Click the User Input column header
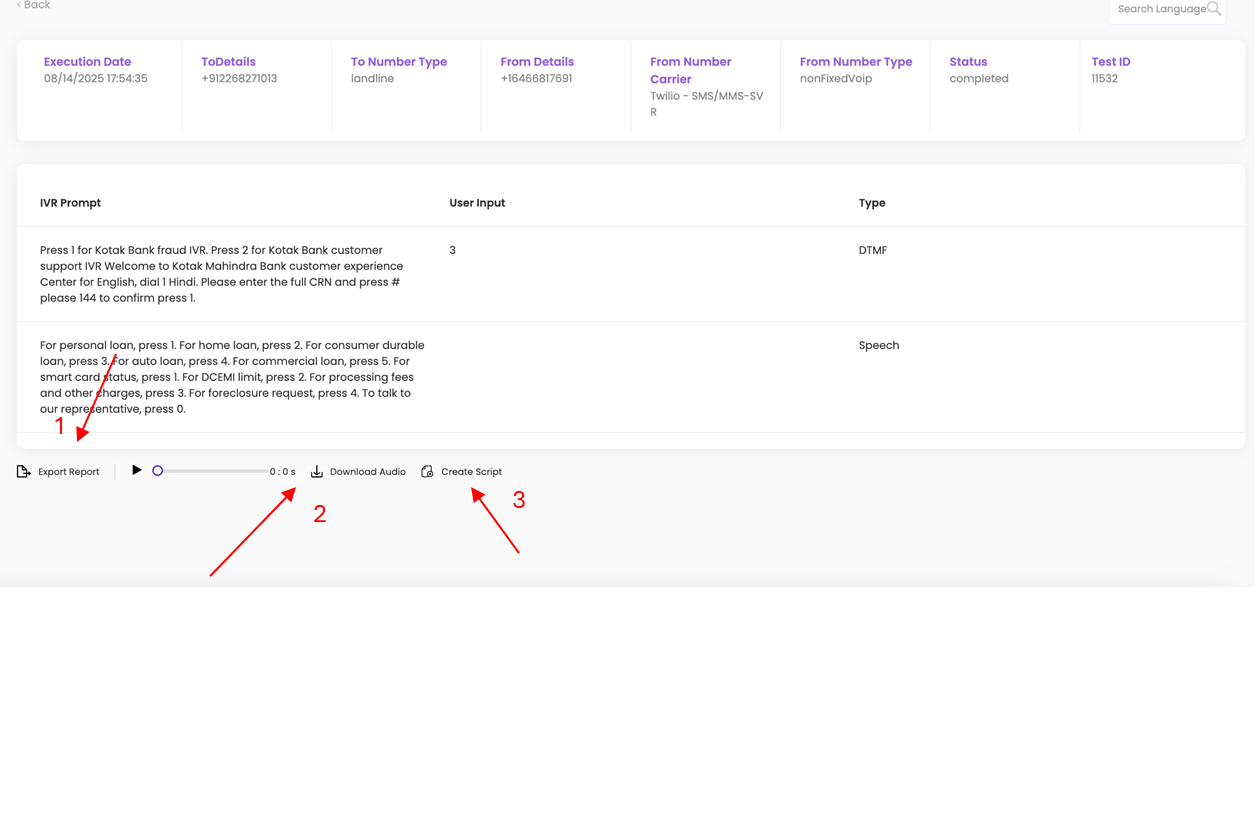 (477, 203)
